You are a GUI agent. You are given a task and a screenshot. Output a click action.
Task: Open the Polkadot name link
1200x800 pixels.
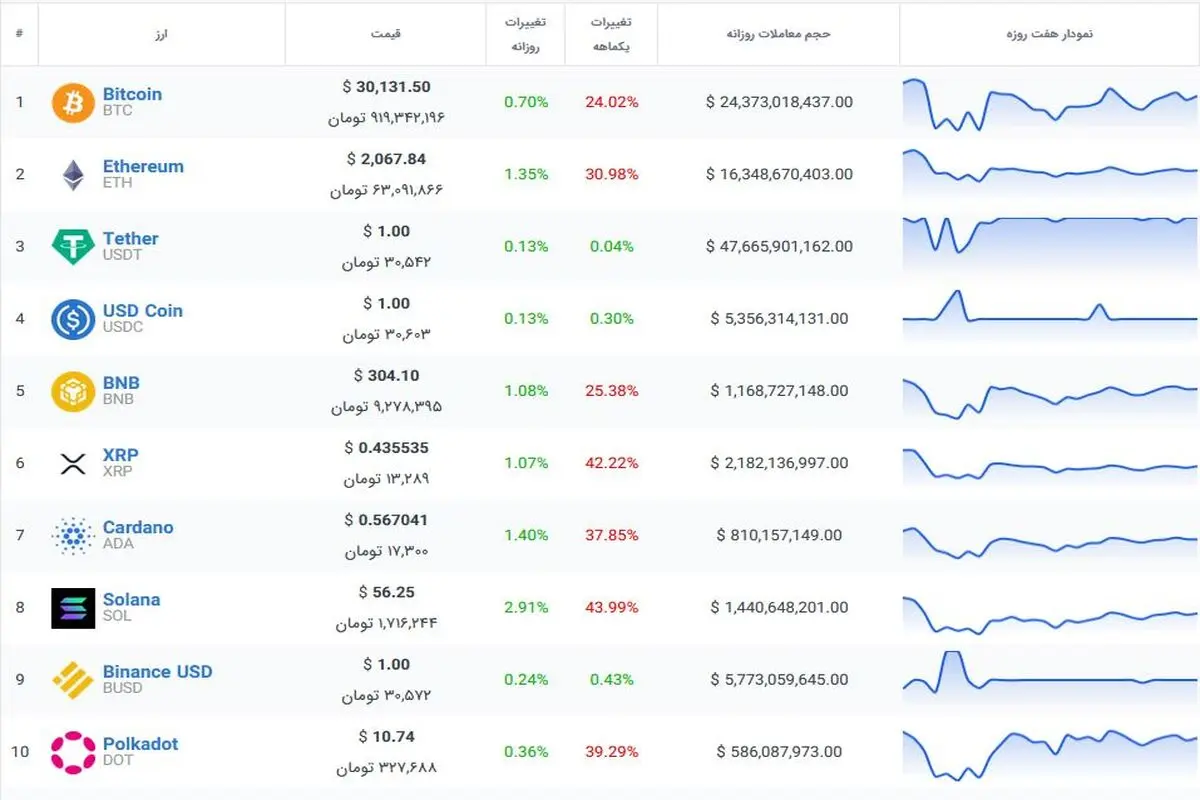141,744
